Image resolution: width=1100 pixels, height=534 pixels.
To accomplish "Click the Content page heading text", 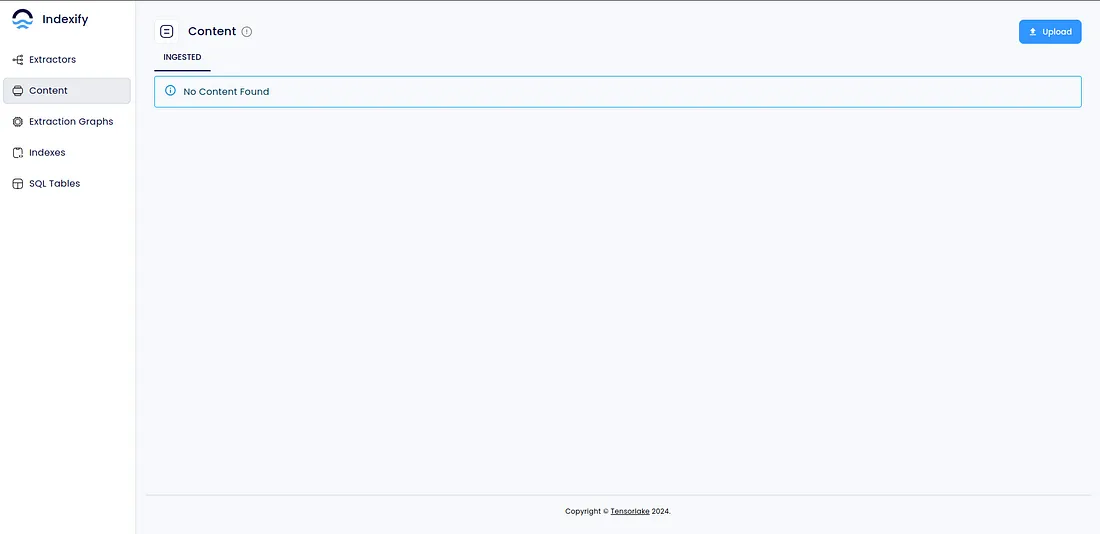I will [212, 32].
